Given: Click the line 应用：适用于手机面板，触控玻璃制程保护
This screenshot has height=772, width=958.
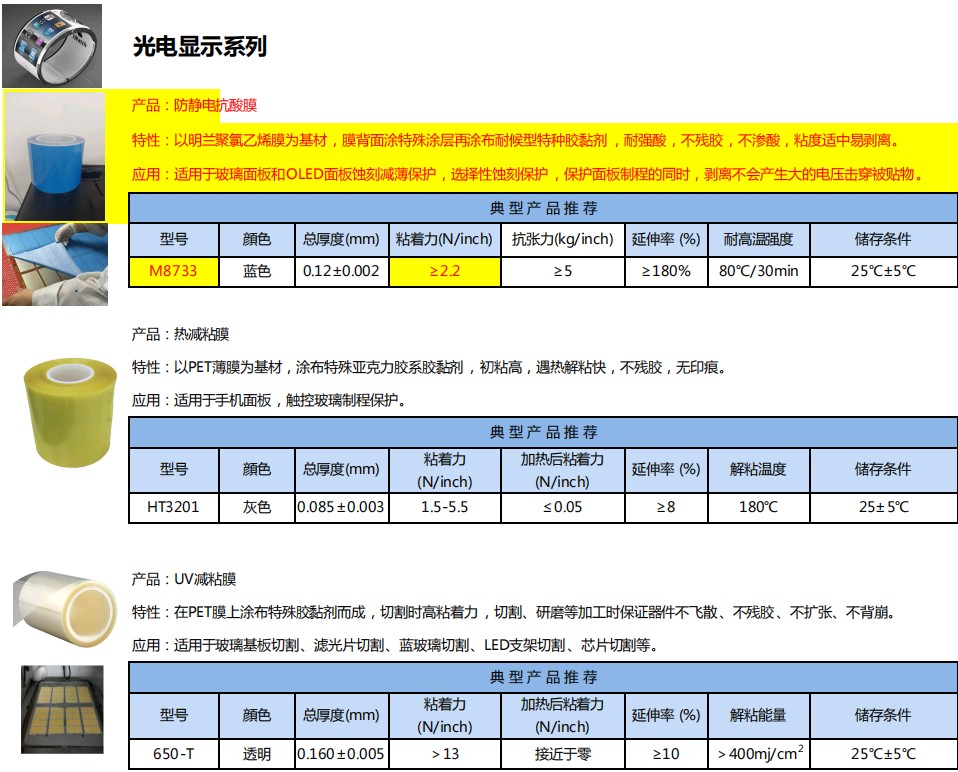Looking at the screenshot, I should [269, 400].
